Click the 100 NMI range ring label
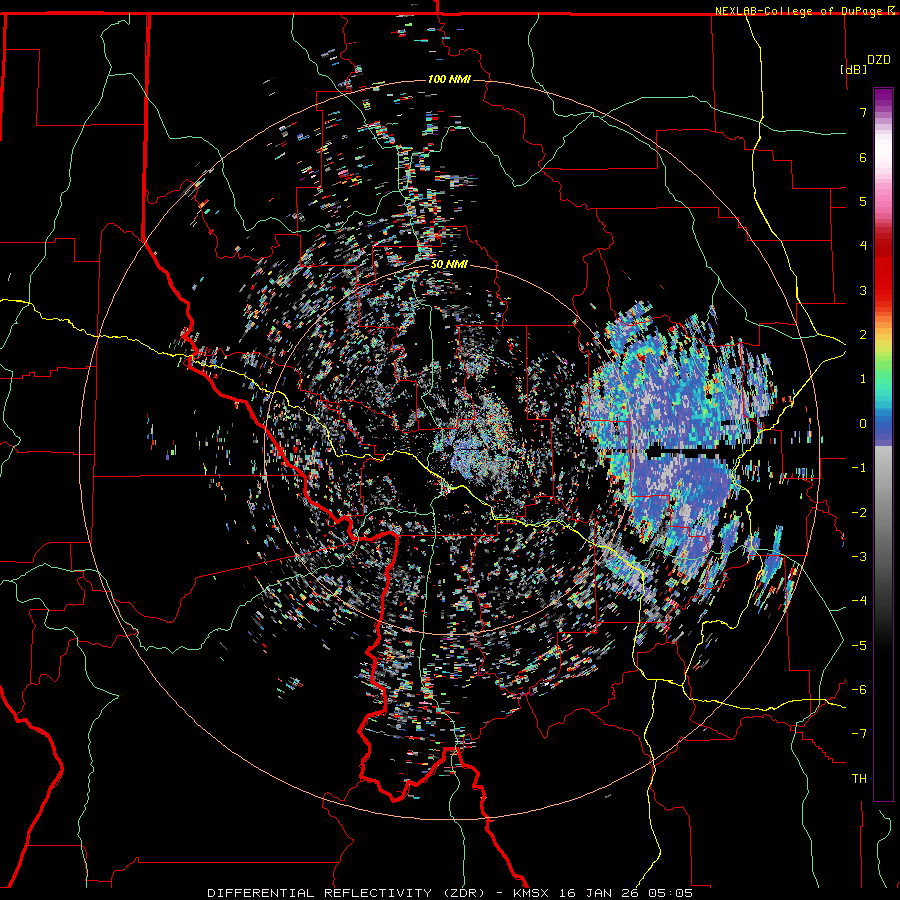 (449, 79)
